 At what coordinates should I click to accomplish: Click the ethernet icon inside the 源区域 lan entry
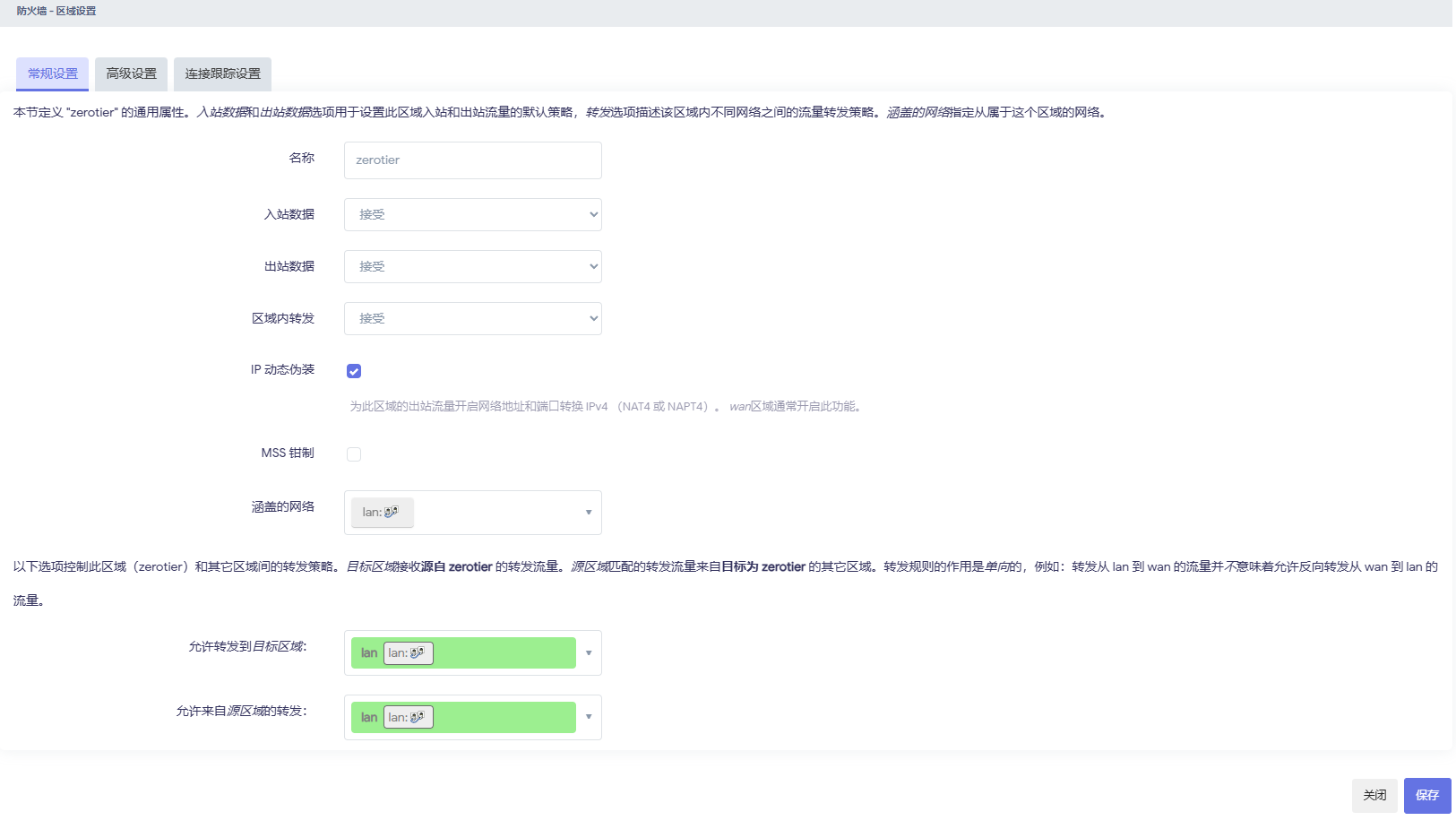point(418,717)
